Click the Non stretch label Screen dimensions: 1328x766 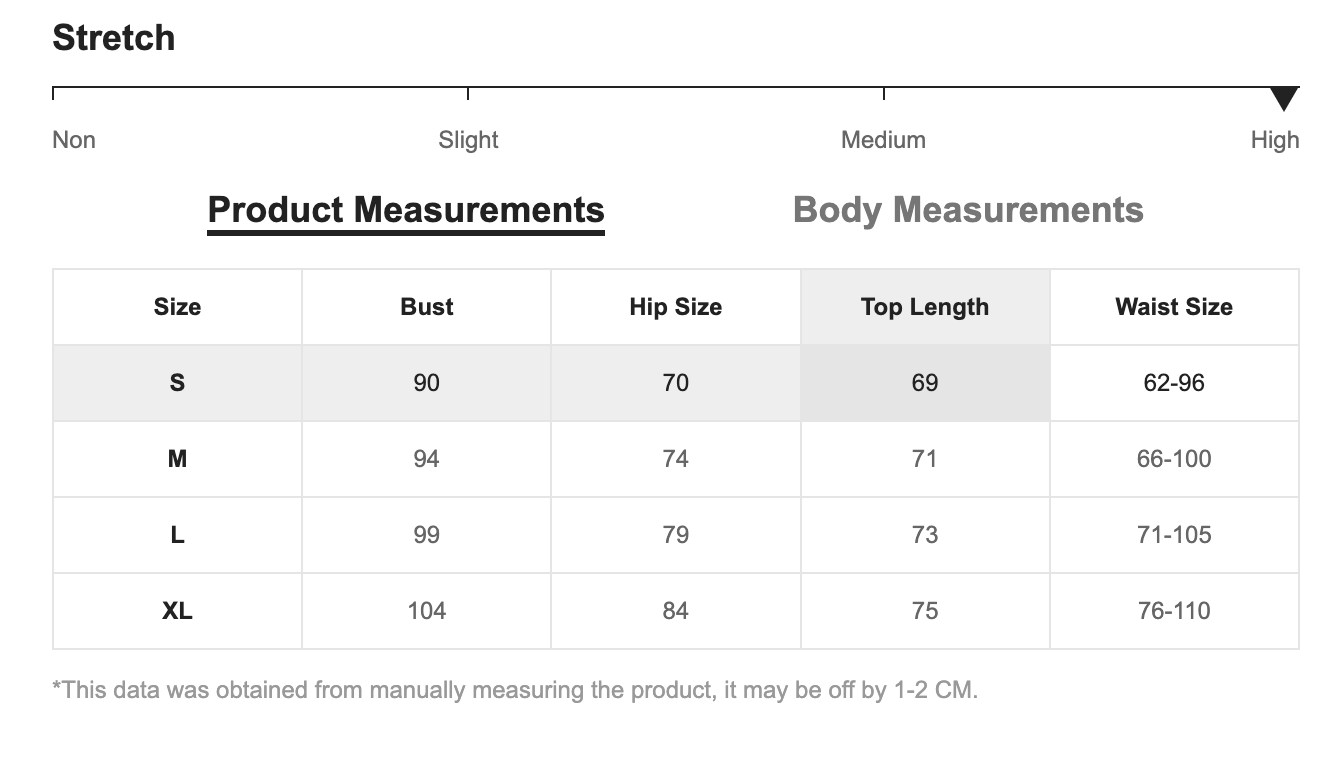pos(74,140)
